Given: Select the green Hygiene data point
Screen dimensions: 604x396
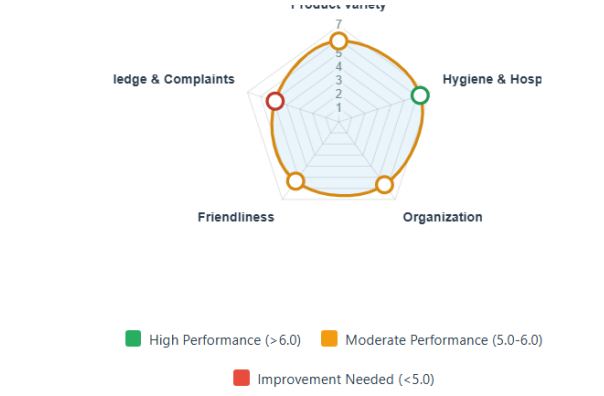Looking at the screenshot, I should click(x=420, y=95).
